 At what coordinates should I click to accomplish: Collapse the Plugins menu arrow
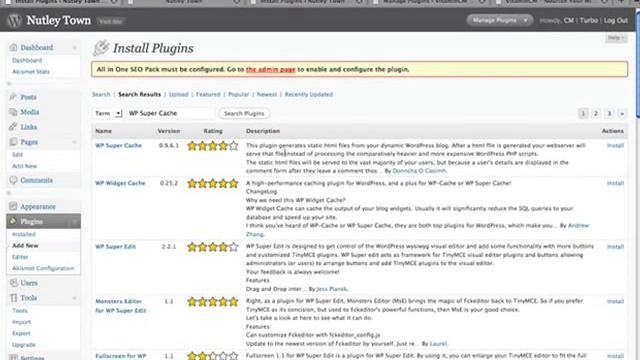click(75, 221)
